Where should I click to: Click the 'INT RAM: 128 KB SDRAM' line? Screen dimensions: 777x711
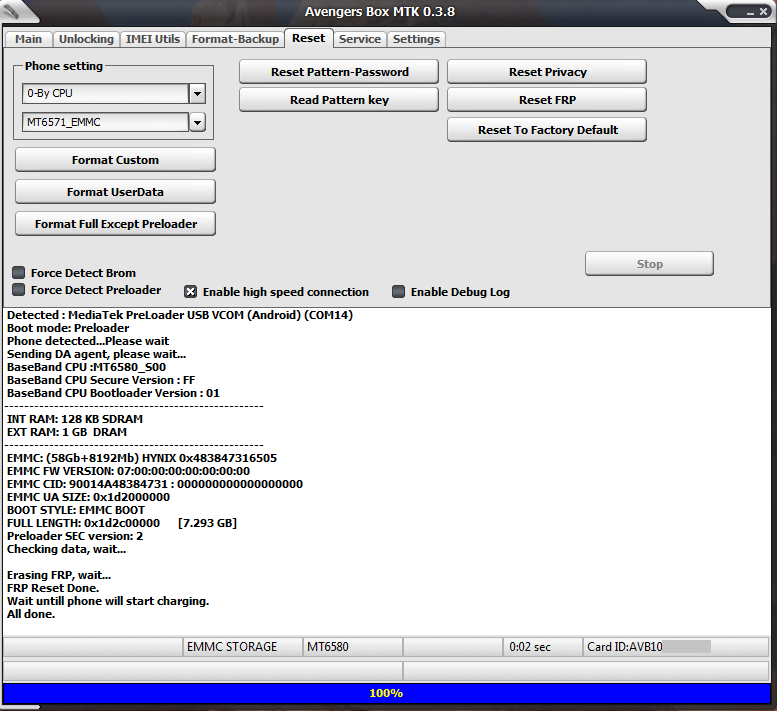[x=75, y=419]
